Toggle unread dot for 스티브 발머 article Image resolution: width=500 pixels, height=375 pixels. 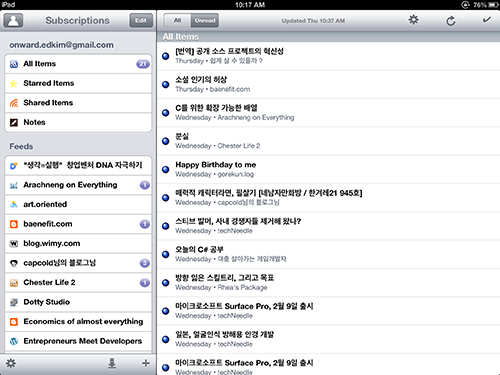point(166,226)
